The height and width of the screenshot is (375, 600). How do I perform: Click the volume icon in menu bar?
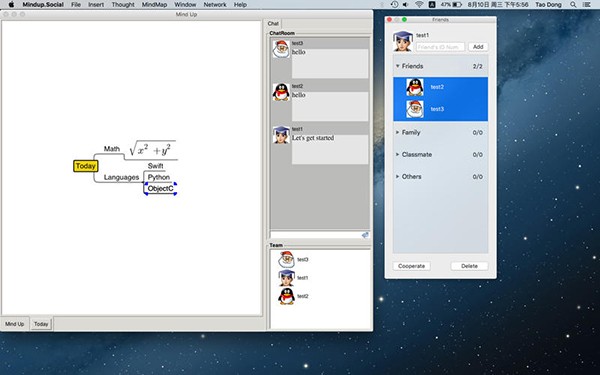pyautogui.click(x=406, y=5)
